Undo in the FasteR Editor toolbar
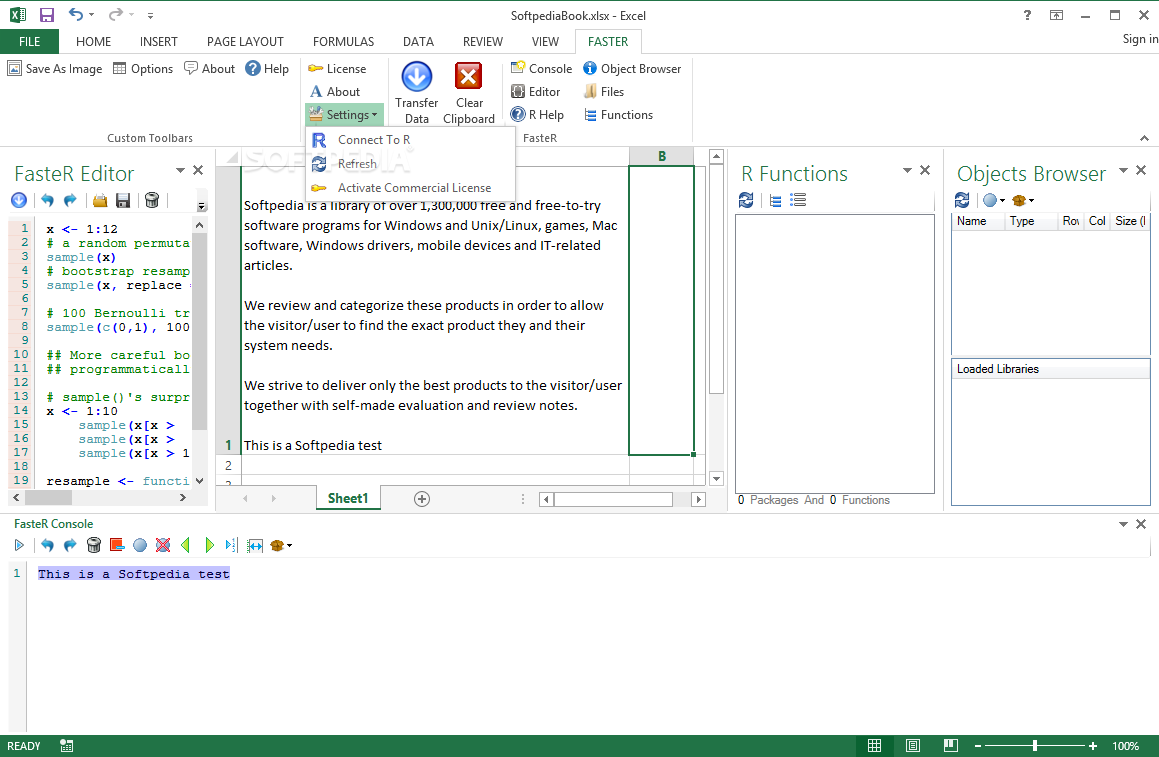The height and width of the screenshot is (757, 1159). (x=47, y=200)
